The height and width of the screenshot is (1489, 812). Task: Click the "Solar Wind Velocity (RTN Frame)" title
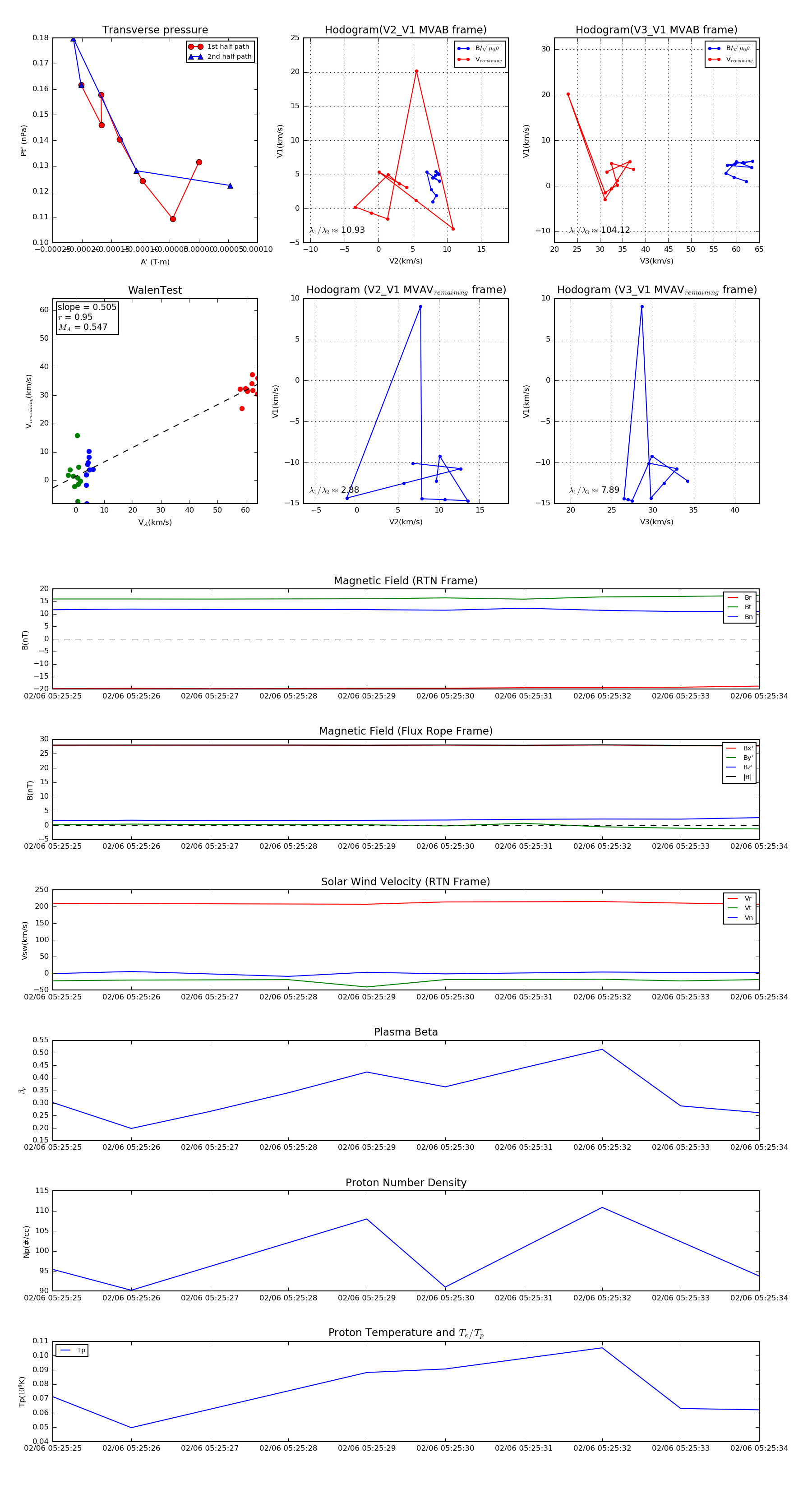[406, 882]
